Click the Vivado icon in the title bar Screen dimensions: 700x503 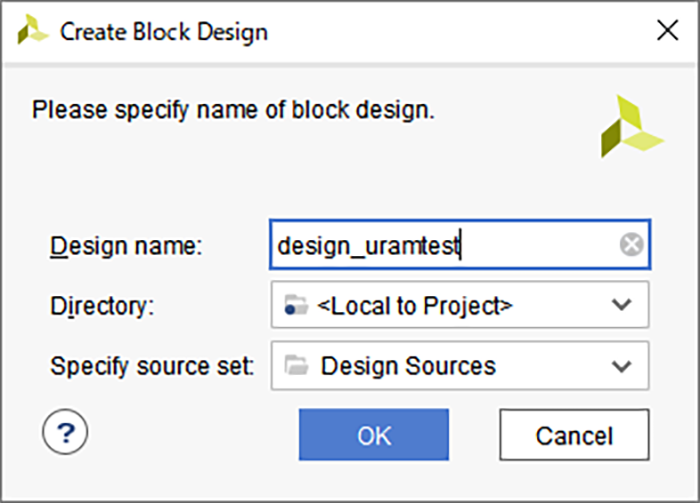click(x=32, y=30)
